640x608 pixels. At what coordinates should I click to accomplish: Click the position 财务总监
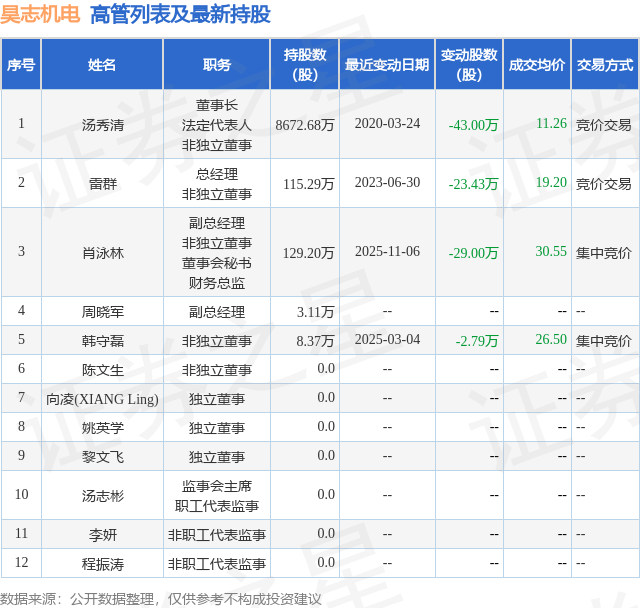(x=217, y=283)
